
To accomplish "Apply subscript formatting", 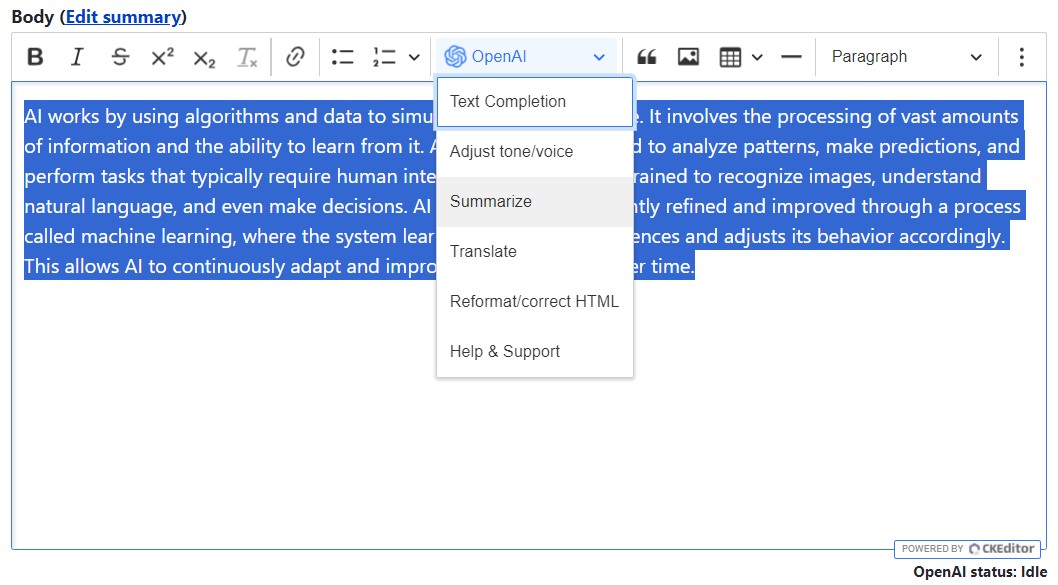I will point(204,57).
